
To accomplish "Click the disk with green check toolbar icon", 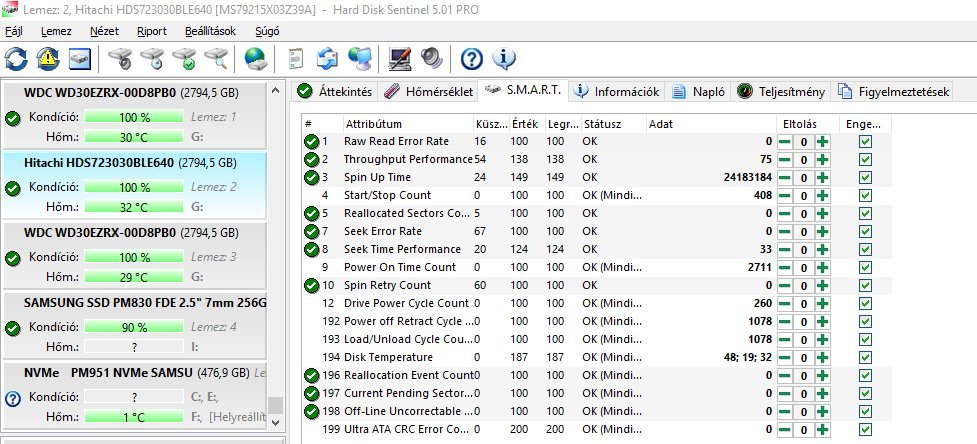I will [x=184, y=59].
